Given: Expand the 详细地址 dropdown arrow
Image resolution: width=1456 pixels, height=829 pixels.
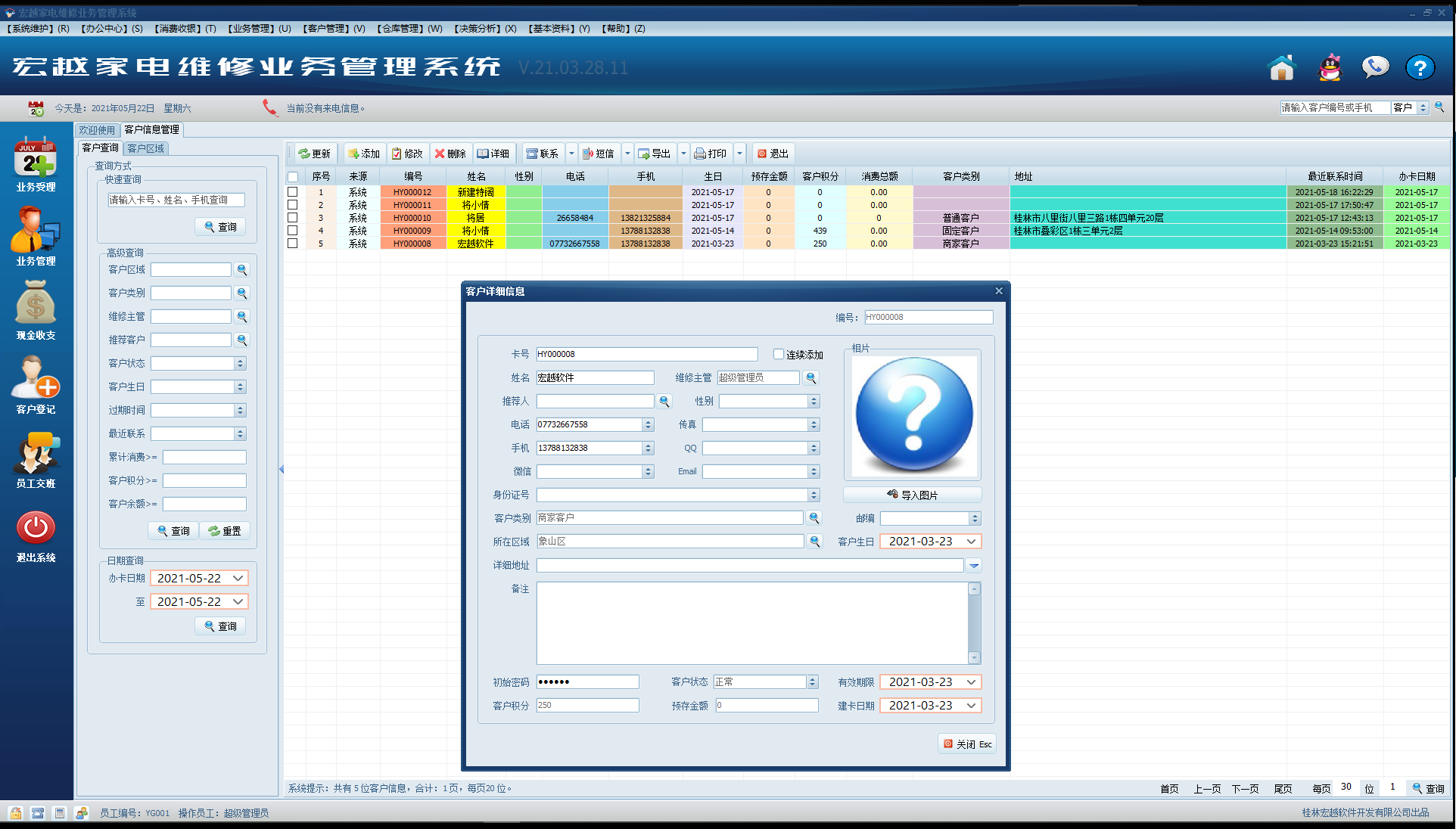Looking at the screenshot, I should click(974, 565).
